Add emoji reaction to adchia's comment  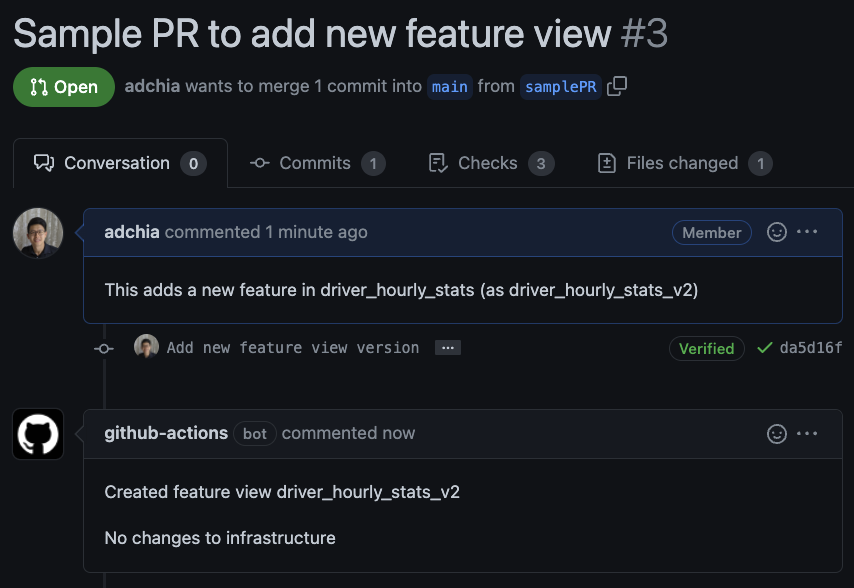pos(776,232)
